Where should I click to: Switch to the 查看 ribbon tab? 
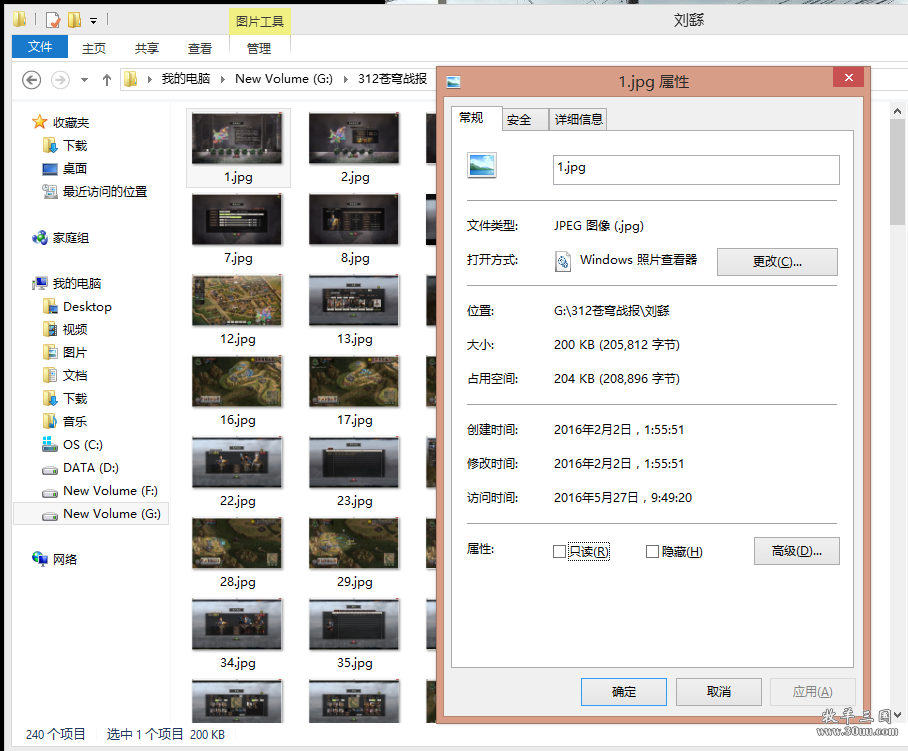click(x=200, y=48)
